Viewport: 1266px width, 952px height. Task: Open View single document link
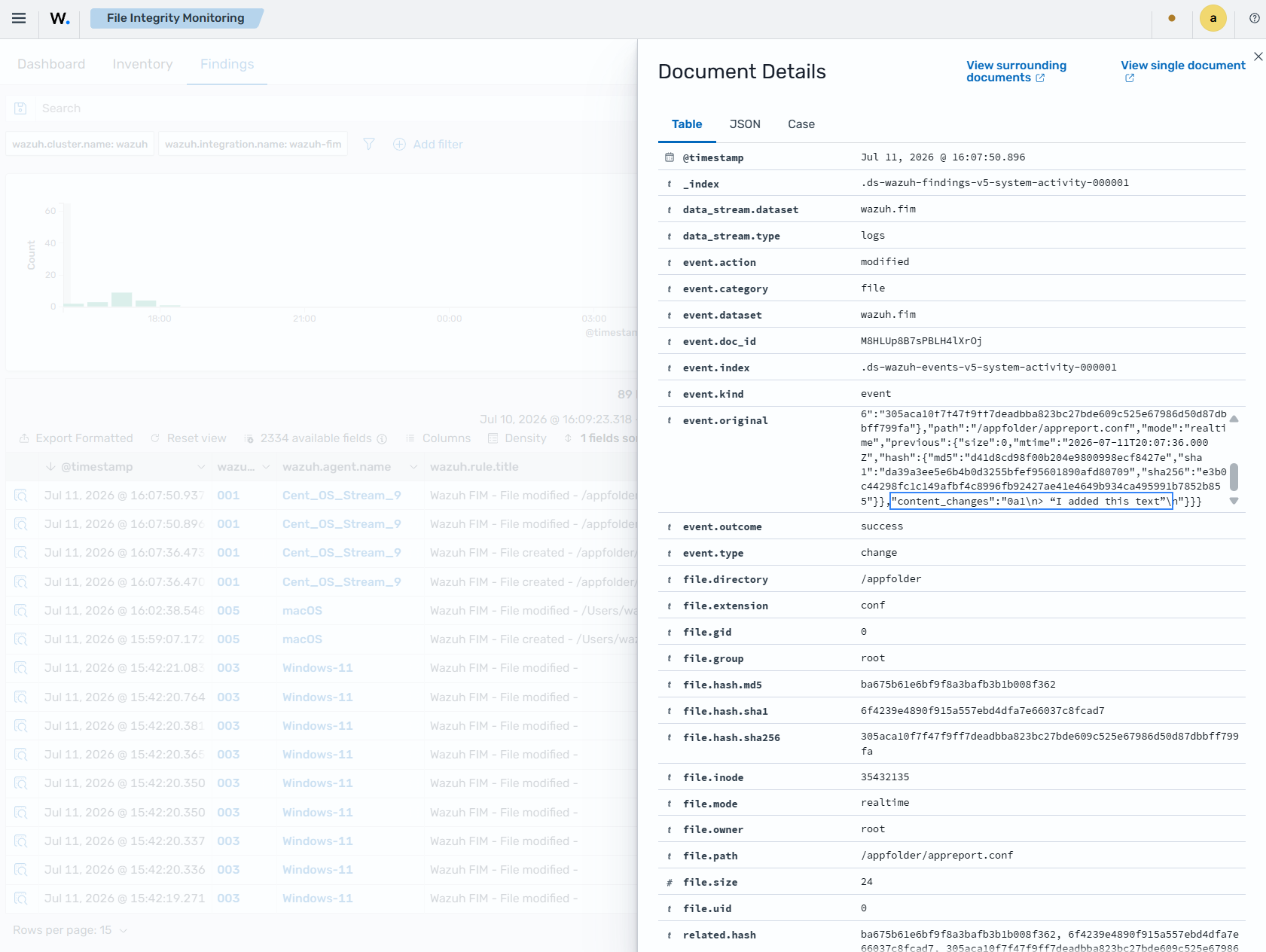click(1183, 72)
